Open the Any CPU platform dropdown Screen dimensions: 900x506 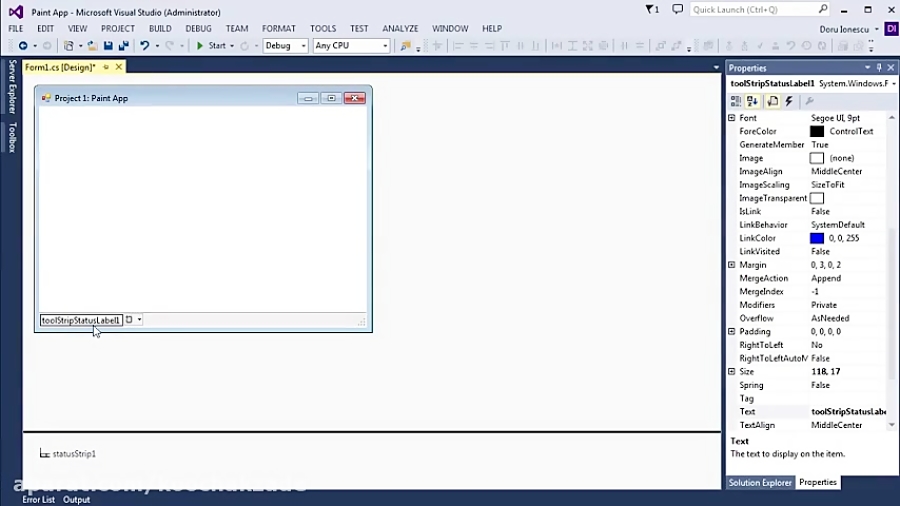(385, 46)
